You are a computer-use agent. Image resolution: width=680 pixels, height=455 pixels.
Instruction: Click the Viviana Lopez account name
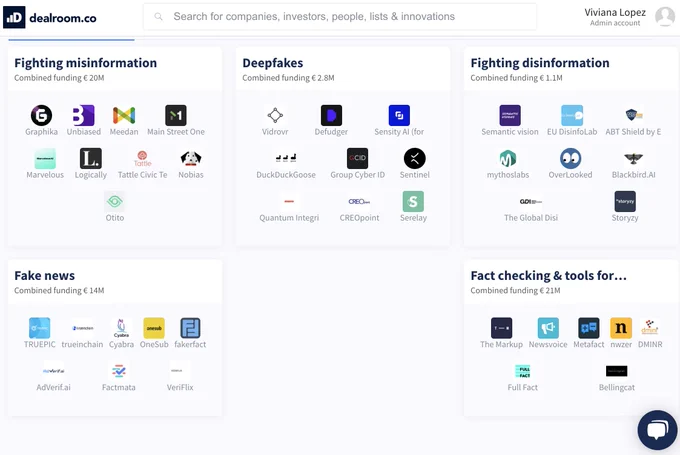coord(615,12)
